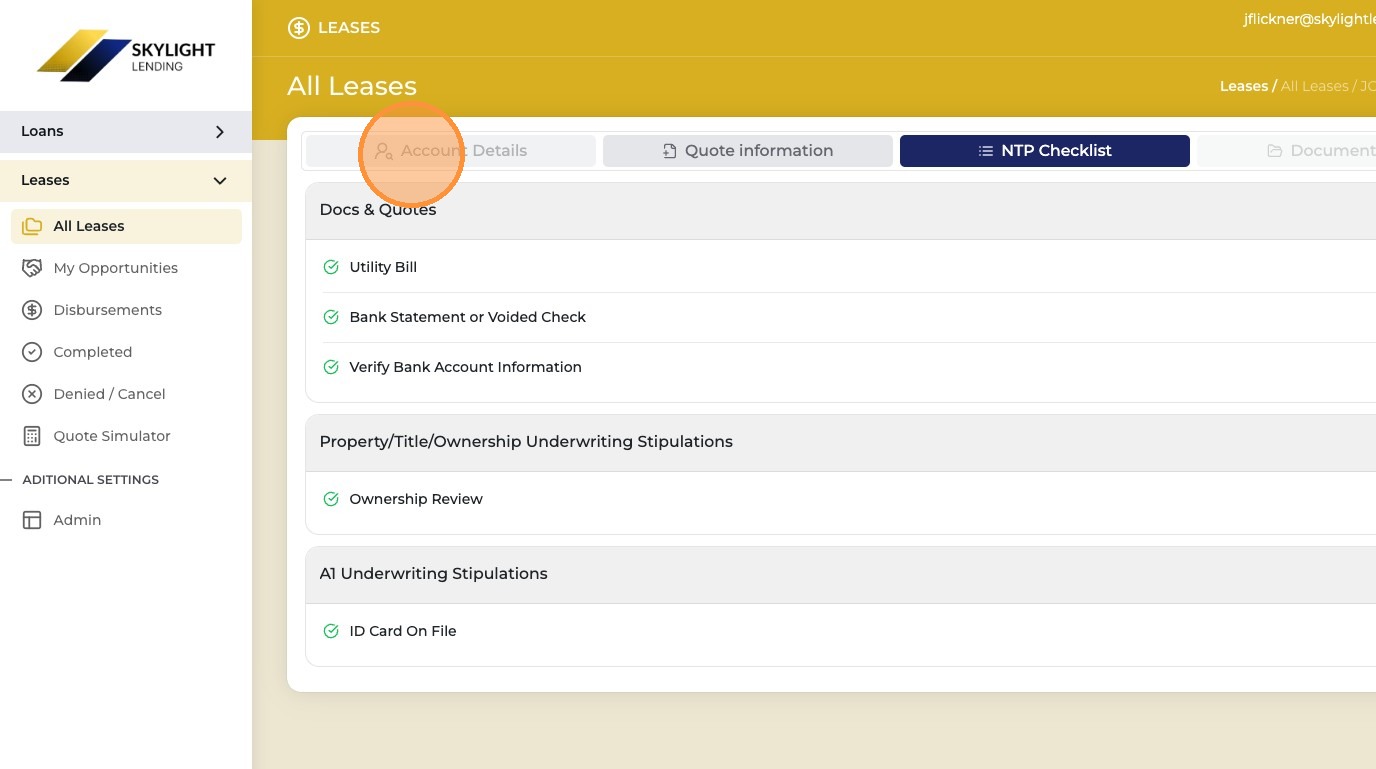
Task: Click the Admin layout icon
Action: 32,520
